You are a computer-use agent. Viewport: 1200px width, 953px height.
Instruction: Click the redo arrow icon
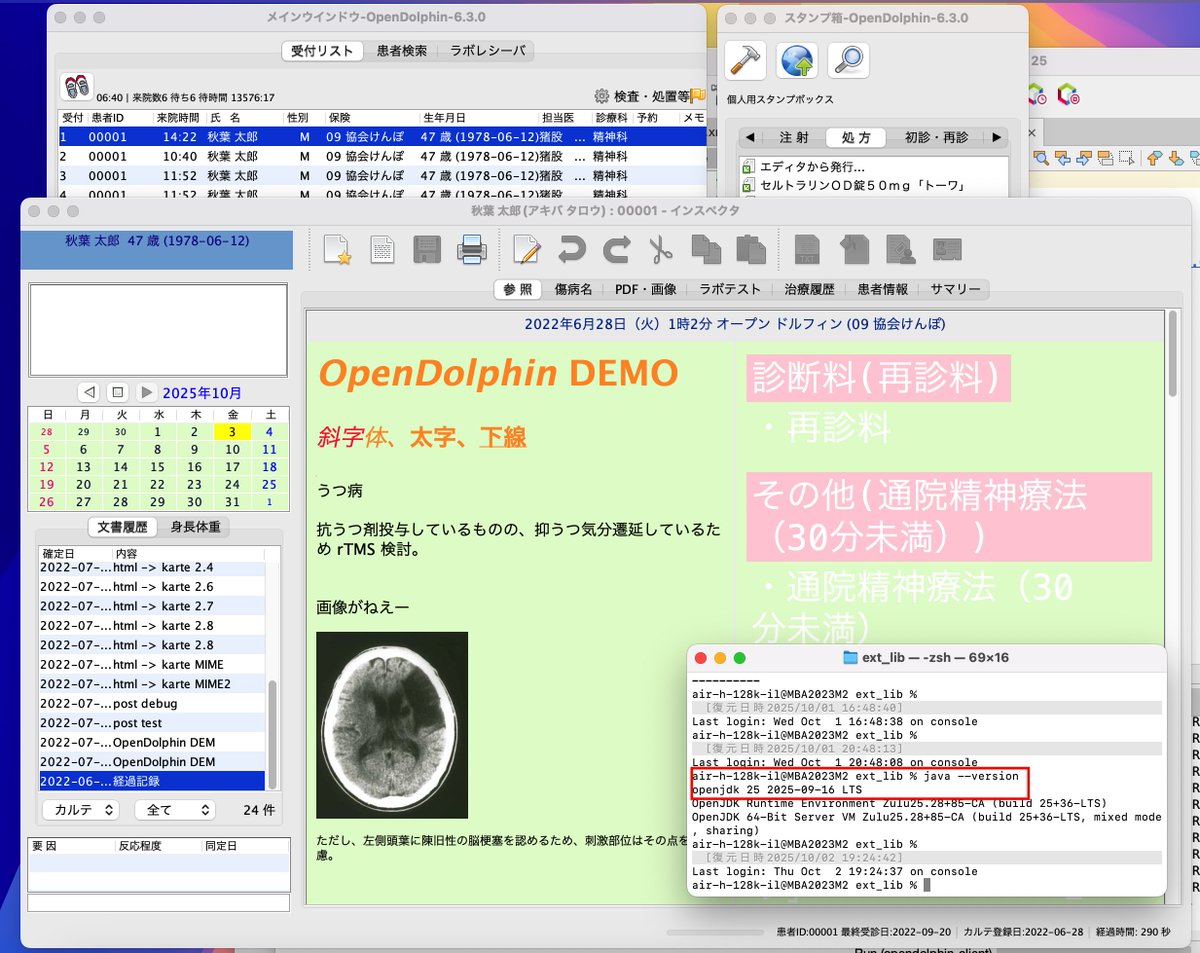point(616,248)
